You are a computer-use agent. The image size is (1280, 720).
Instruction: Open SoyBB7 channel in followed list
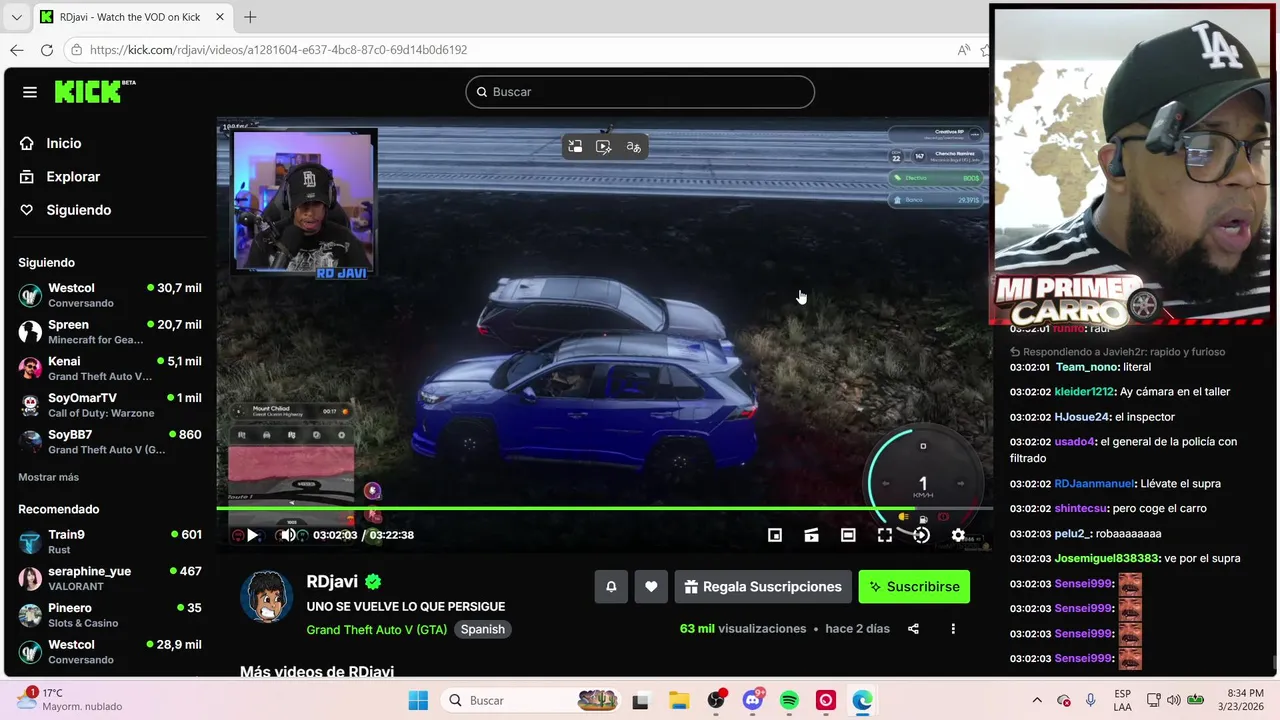(110, 442)
